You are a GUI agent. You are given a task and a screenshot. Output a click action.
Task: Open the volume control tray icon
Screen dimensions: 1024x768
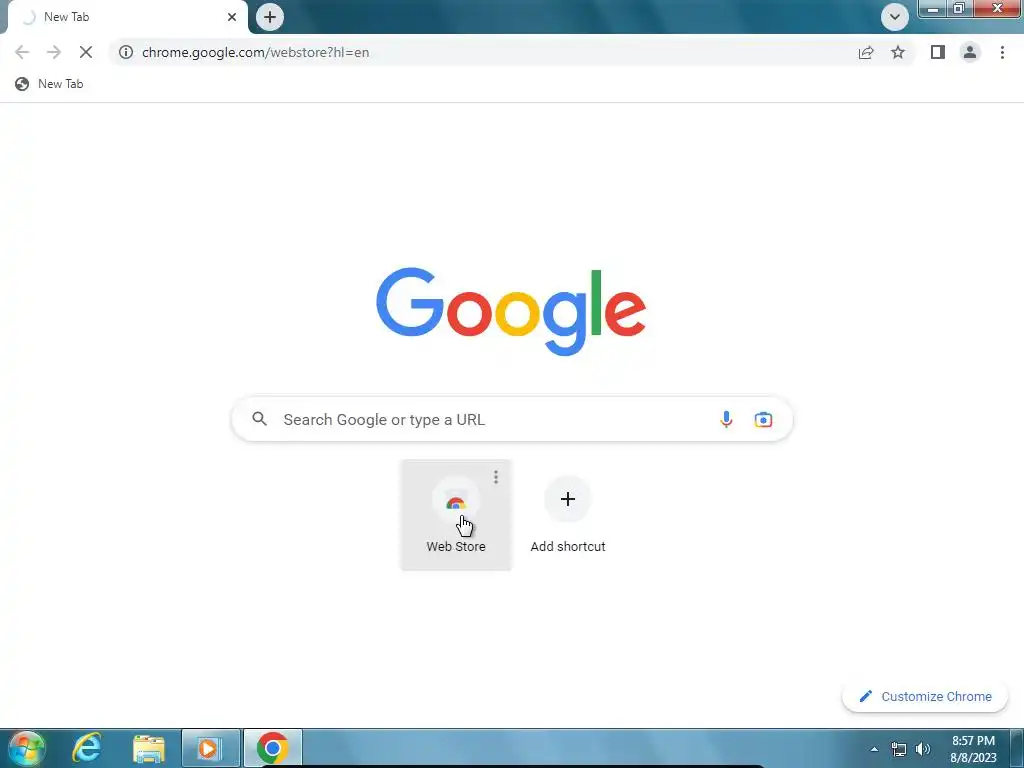coord(923,749)
